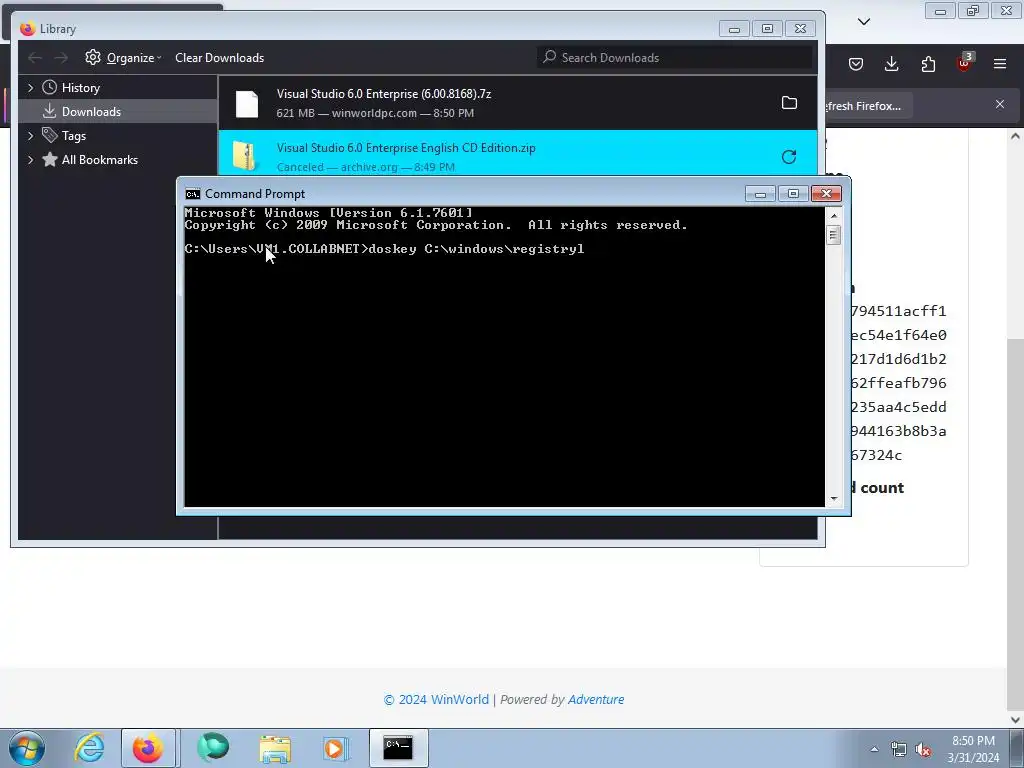1024x768 pixels.
Task: Select History in Library sidebar
Action: pos(80,88)
